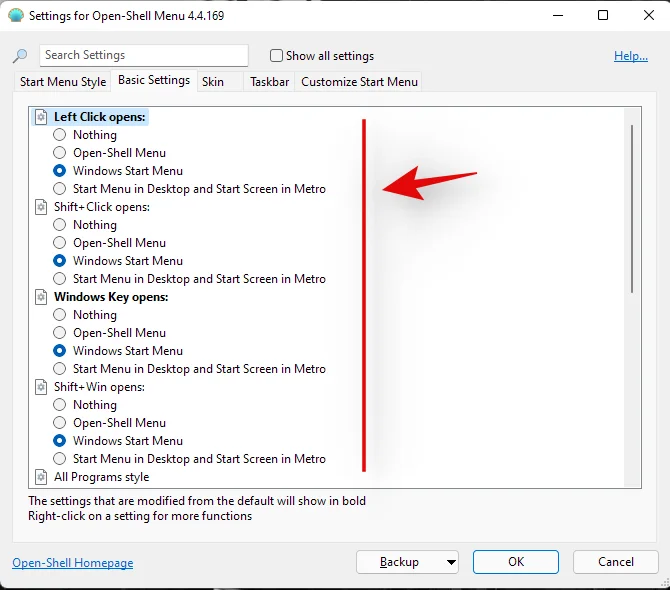The height and width of the screenshot is (590, 670).
Task: Click the settings icon beside Windows Key opens
Action: (41, 297)
